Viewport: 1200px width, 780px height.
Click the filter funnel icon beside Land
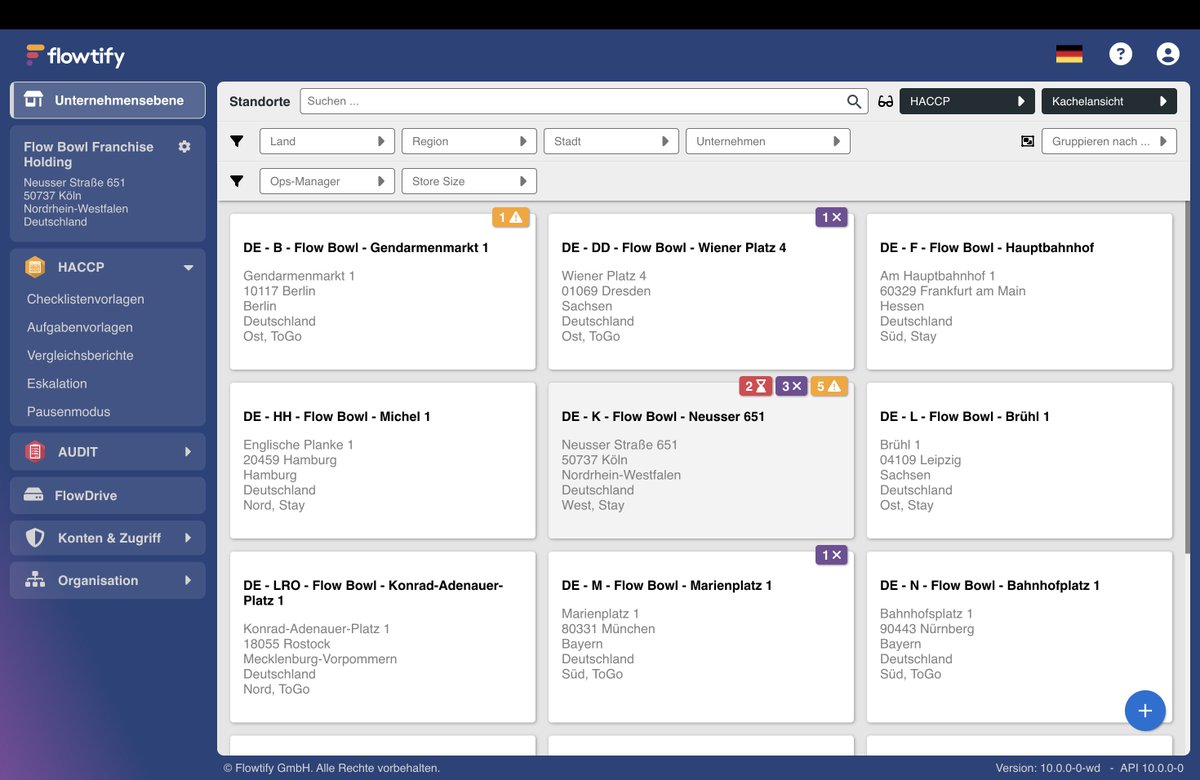point(237,141)
